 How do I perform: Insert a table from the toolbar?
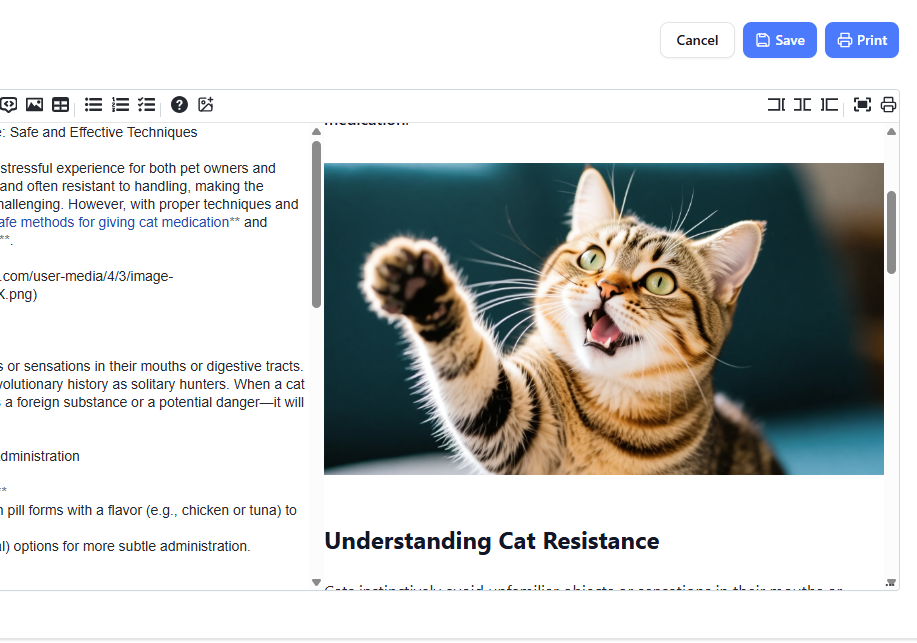(x=60, y=104)
